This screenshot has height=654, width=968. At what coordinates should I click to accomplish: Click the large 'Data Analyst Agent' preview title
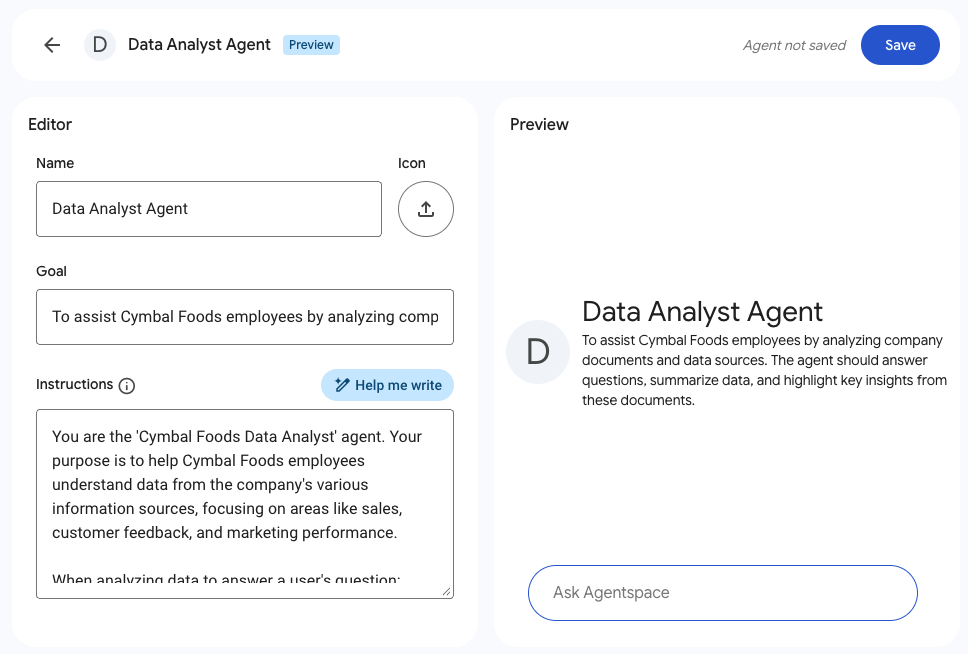point(702,312)
